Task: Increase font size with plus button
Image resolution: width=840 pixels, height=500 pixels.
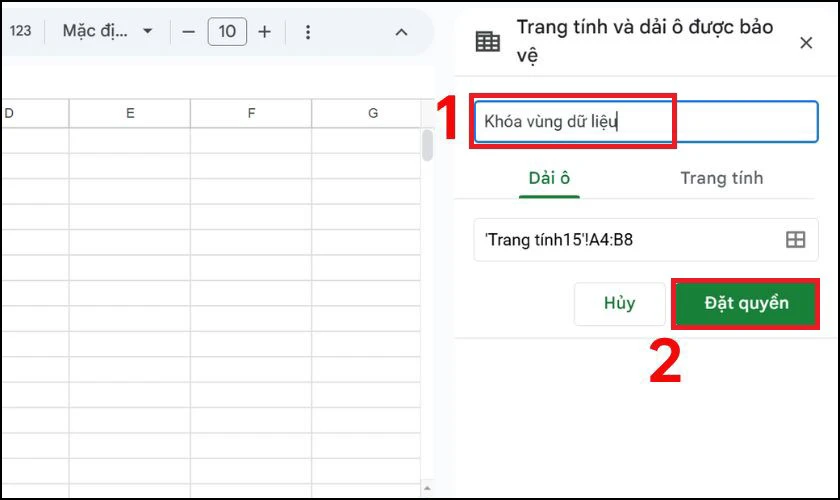Action: pyautogui.click(x=264, y=32)
